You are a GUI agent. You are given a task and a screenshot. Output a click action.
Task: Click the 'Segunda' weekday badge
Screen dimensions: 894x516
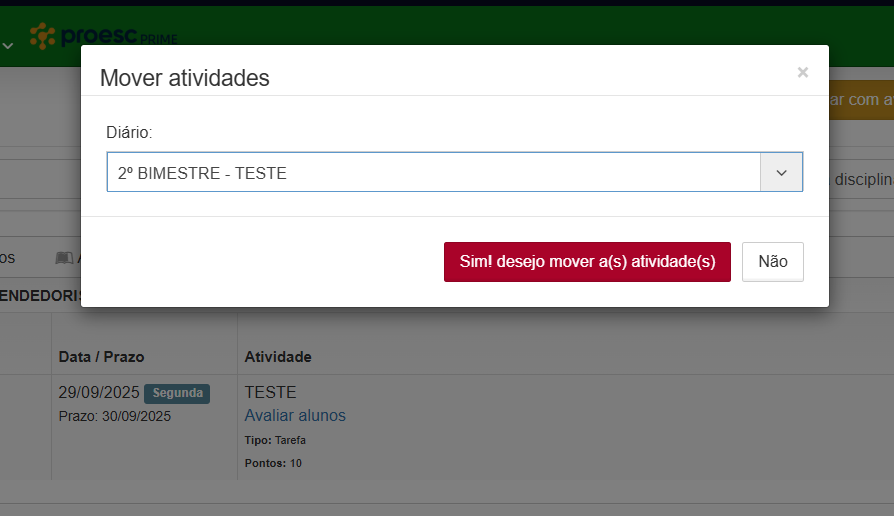pyautogui.click(x=177, y=393)
